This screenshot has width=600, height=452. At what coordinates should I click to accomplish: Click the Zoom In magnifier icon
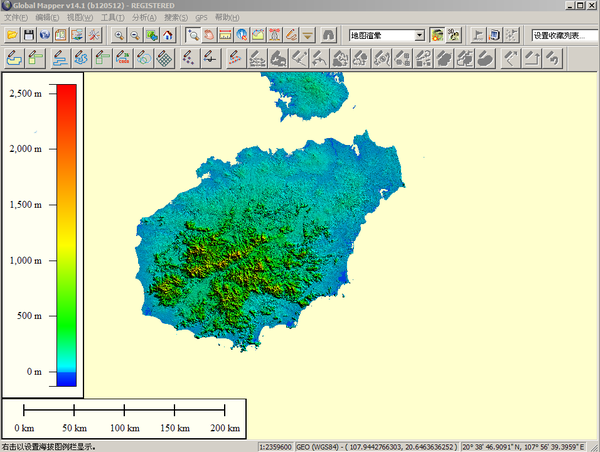[x=119, y=35]
